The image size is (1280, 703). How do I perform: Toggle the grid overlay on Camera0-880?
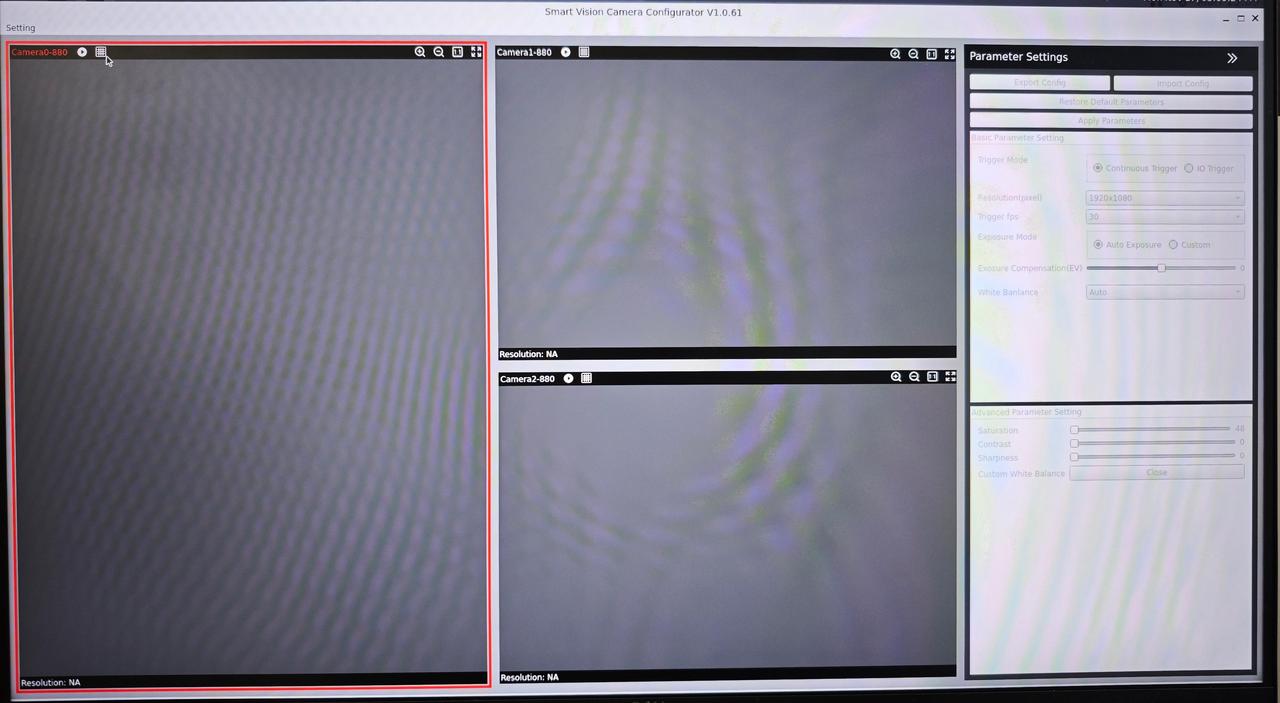point(100,52)
